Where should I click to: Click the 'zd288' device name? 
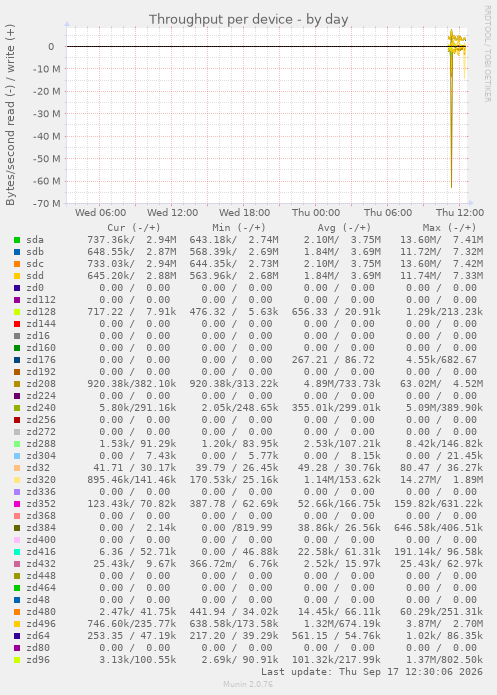click(41, 444)
